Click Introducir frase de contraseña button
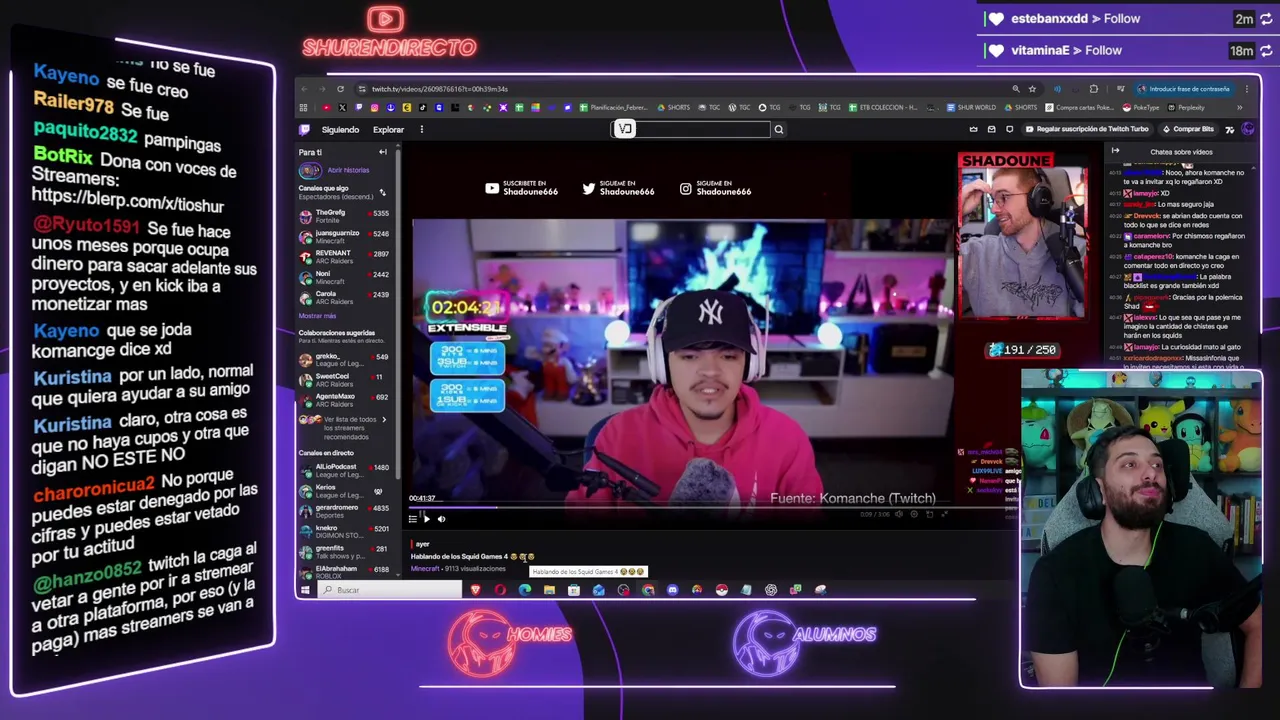Viewport: 1280px width, 720px height. pos(1184,88)
